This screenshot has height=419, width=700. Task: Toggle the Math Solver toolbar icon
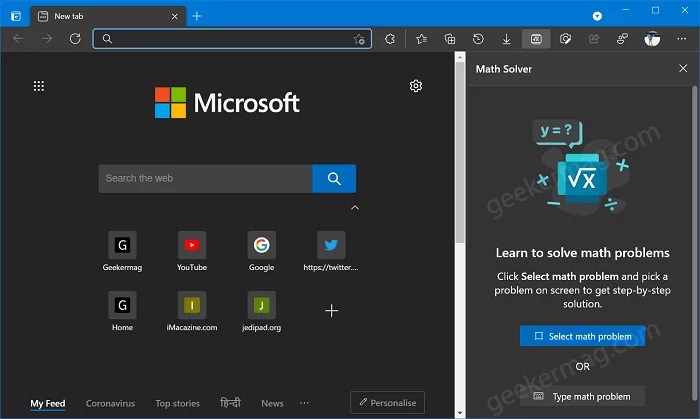[x=536, y=39]
